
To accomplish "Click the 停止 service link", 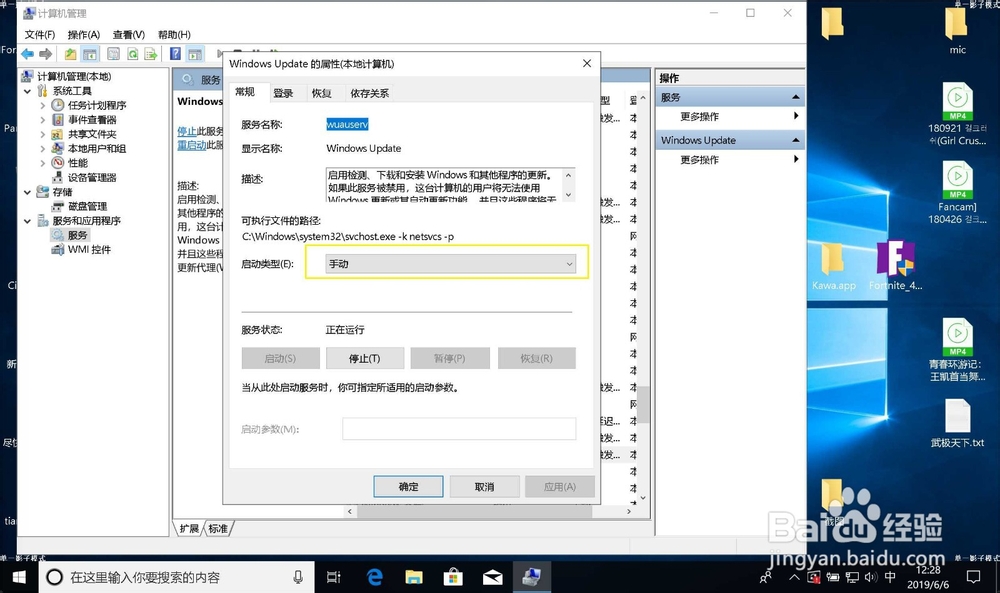I will 189,130.
